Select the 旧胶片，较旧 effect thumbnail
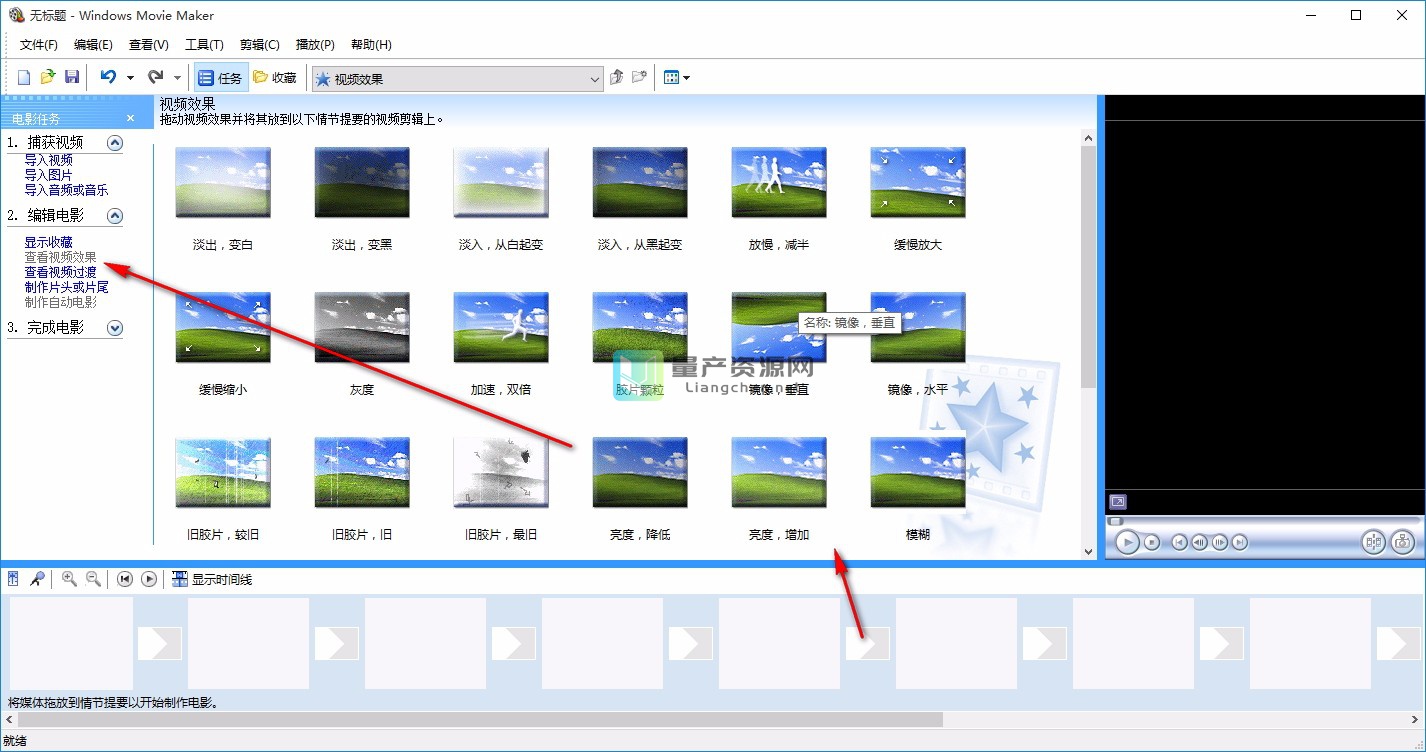Image resolution: width=1426 pixels, height=752 pixels. [x=222, y=472]
